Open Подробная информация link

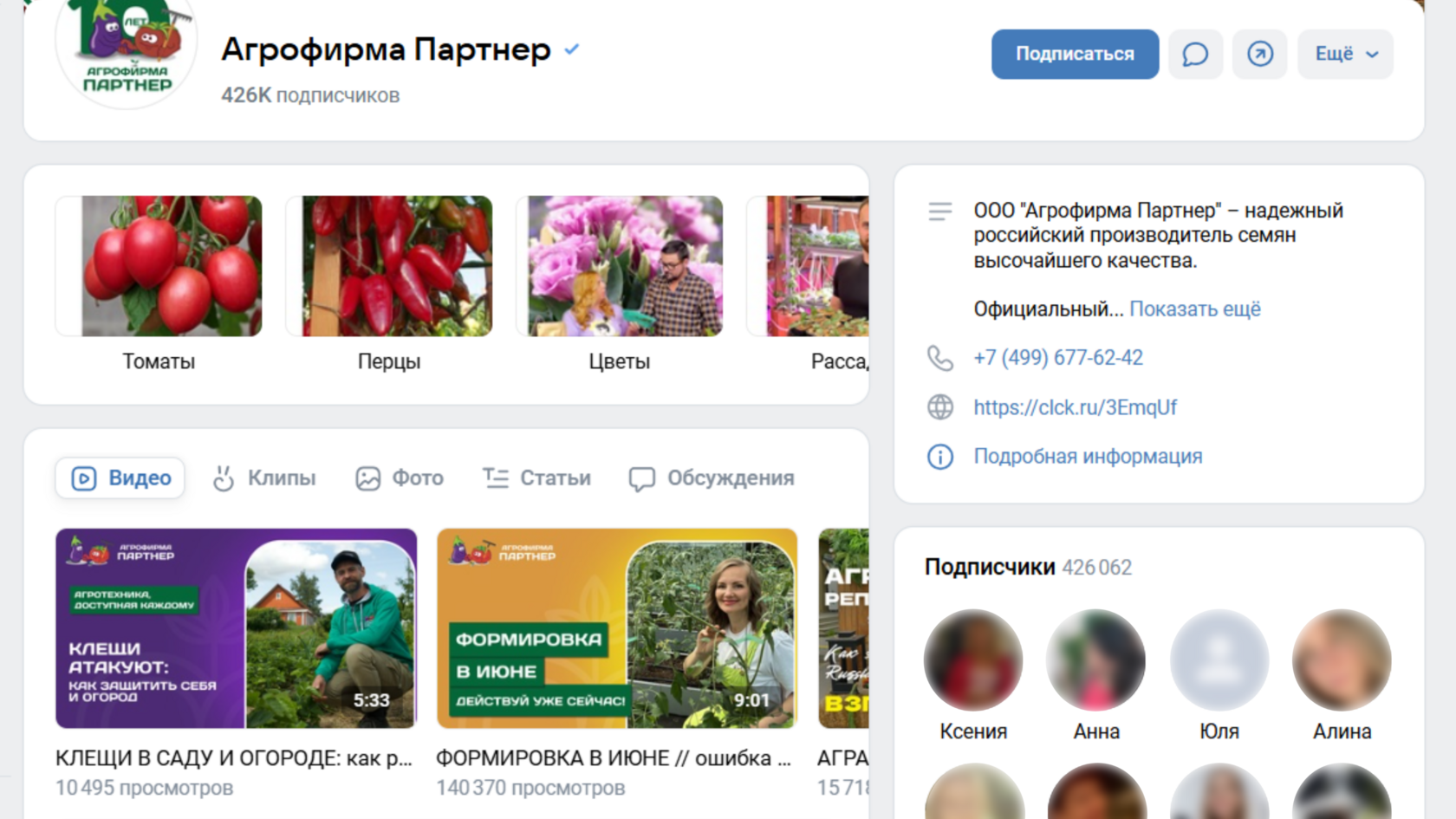pyautogui.click(x=1088, y=457)
